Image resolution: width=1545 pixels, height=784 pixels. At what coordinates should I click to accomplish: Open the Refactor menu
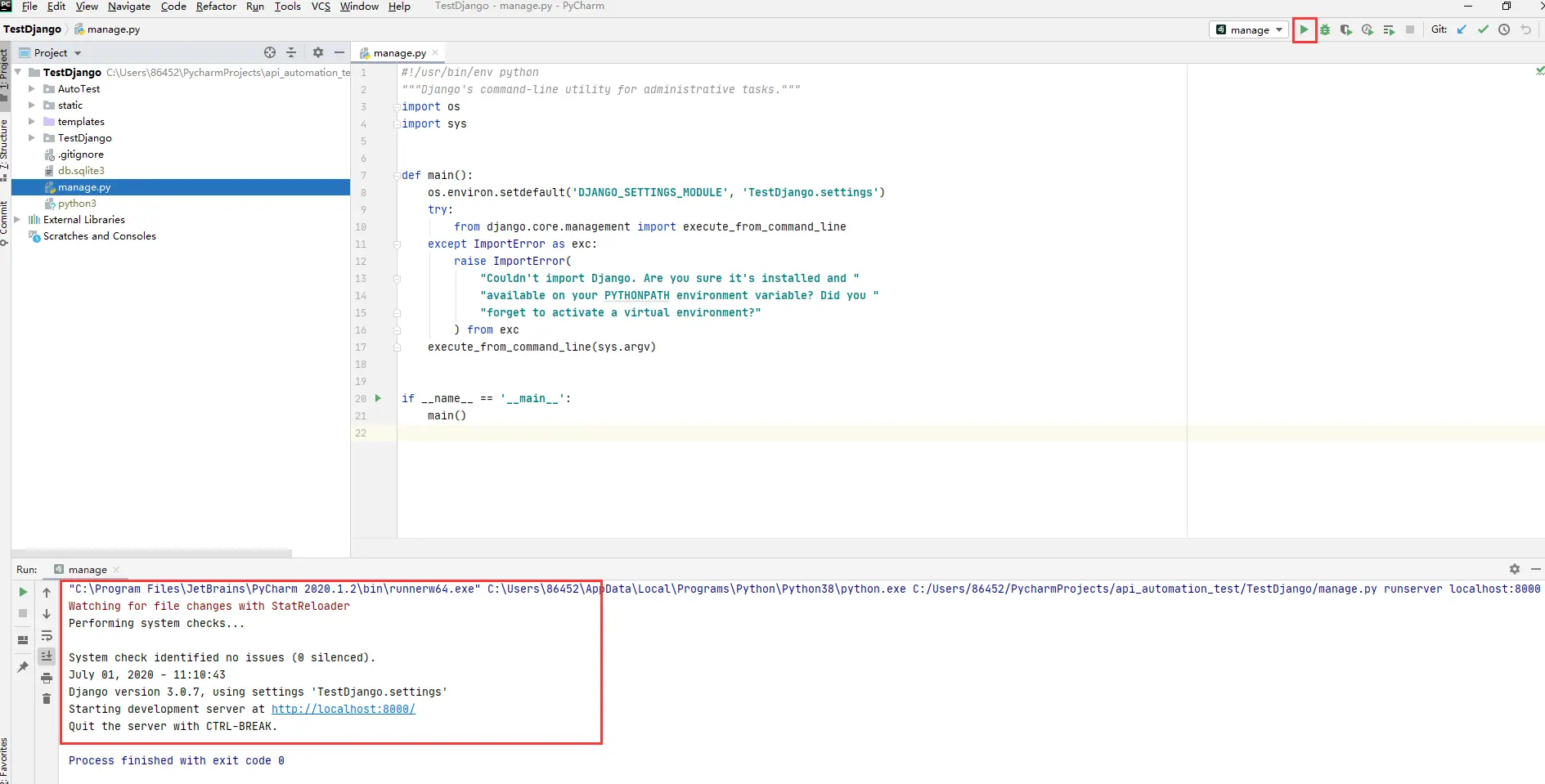[x=216, y=7]
